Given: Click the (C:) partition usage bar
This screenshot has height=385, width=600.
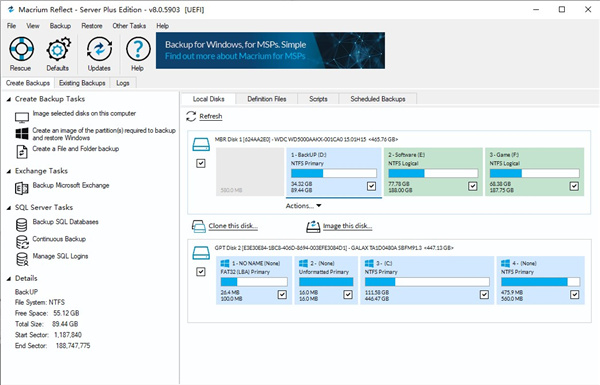Looking at the screenshot, I should pyautogui.click(x=427, y=282).
